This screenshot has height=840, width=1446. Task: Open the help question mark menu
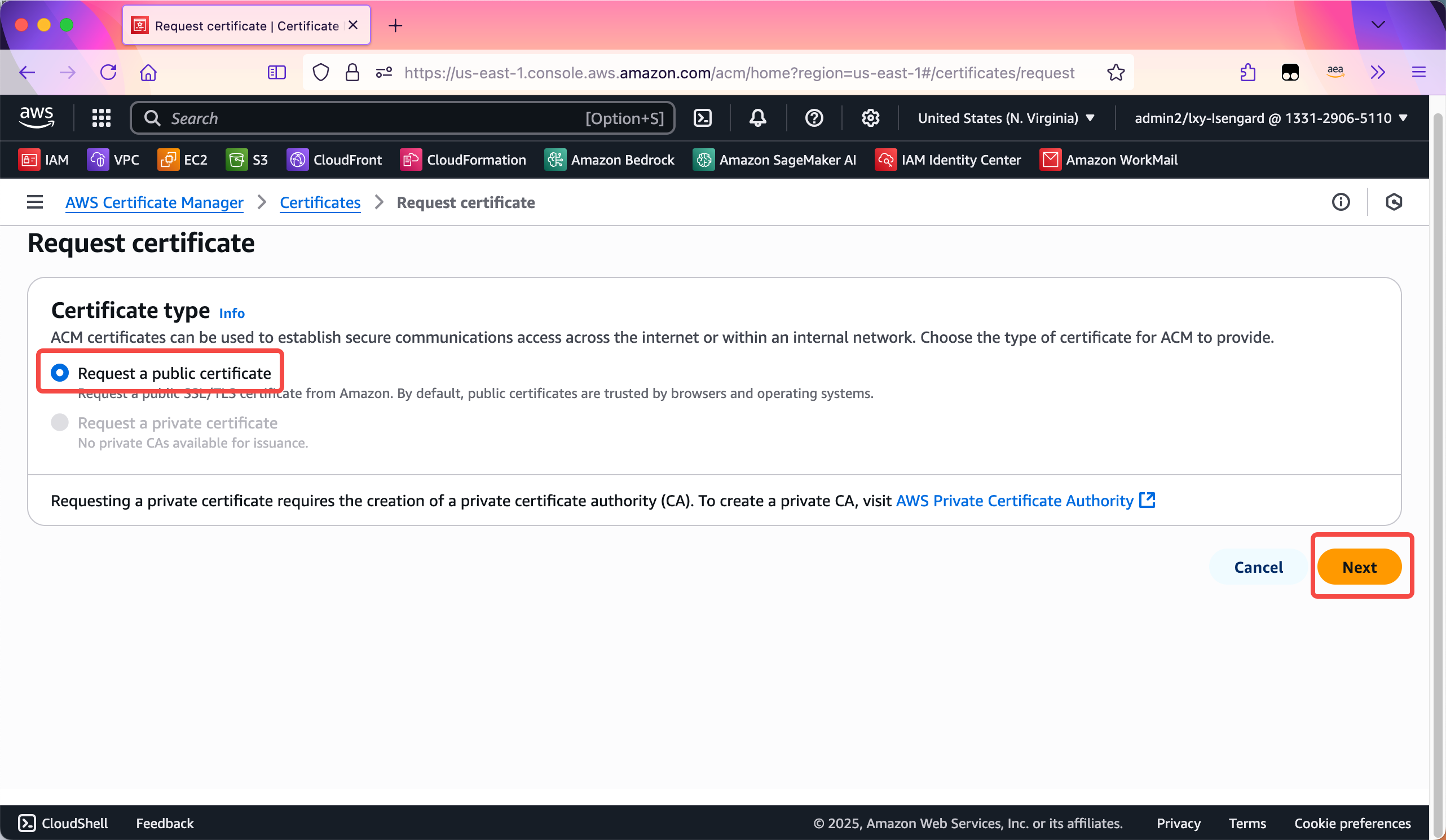(x=814, y=118)
